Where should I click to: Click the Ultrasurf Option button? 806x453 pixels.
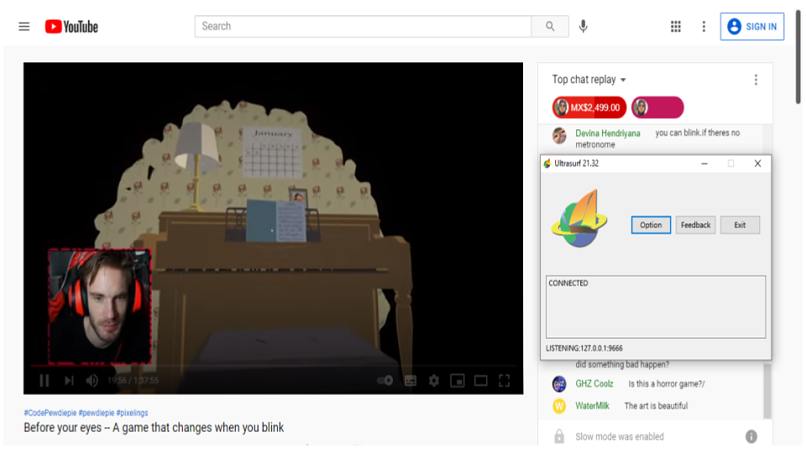651,225
